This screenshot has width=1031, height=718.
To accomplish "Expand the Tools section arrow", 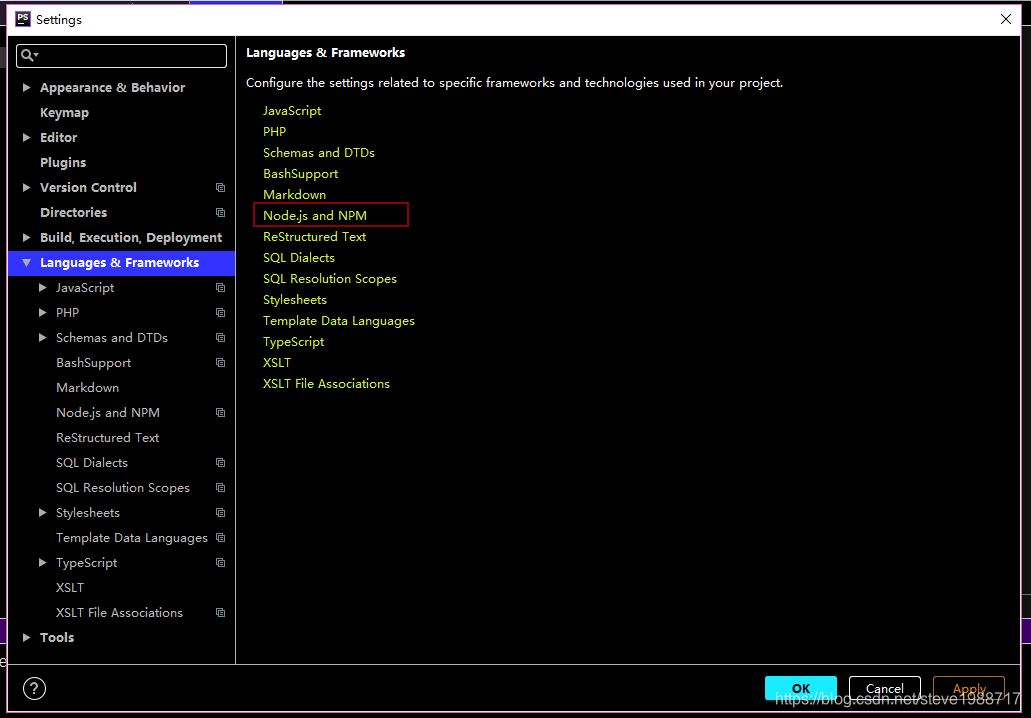I will point(26,637).
